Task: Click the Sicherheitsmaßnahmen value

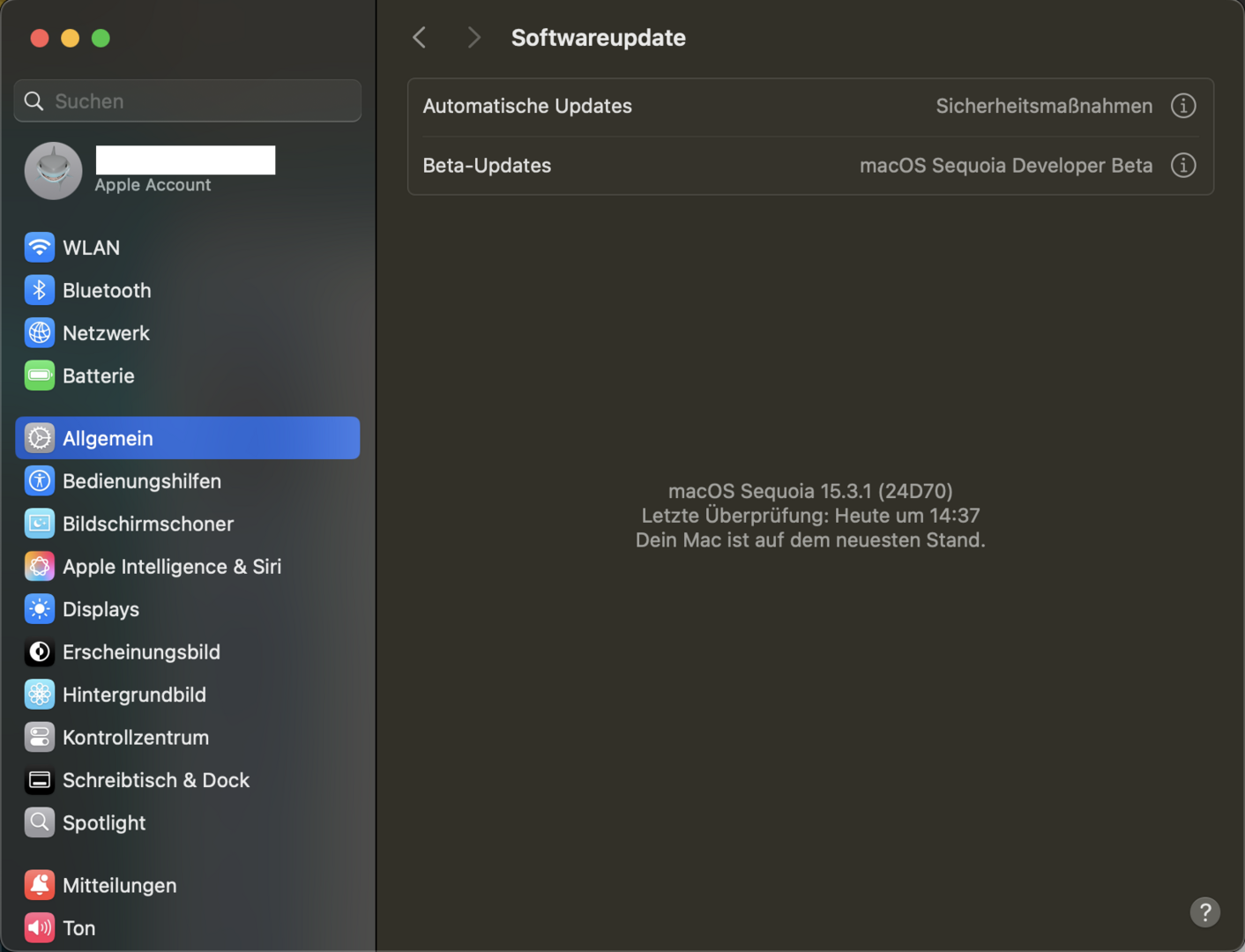Action: (1044, 106)
